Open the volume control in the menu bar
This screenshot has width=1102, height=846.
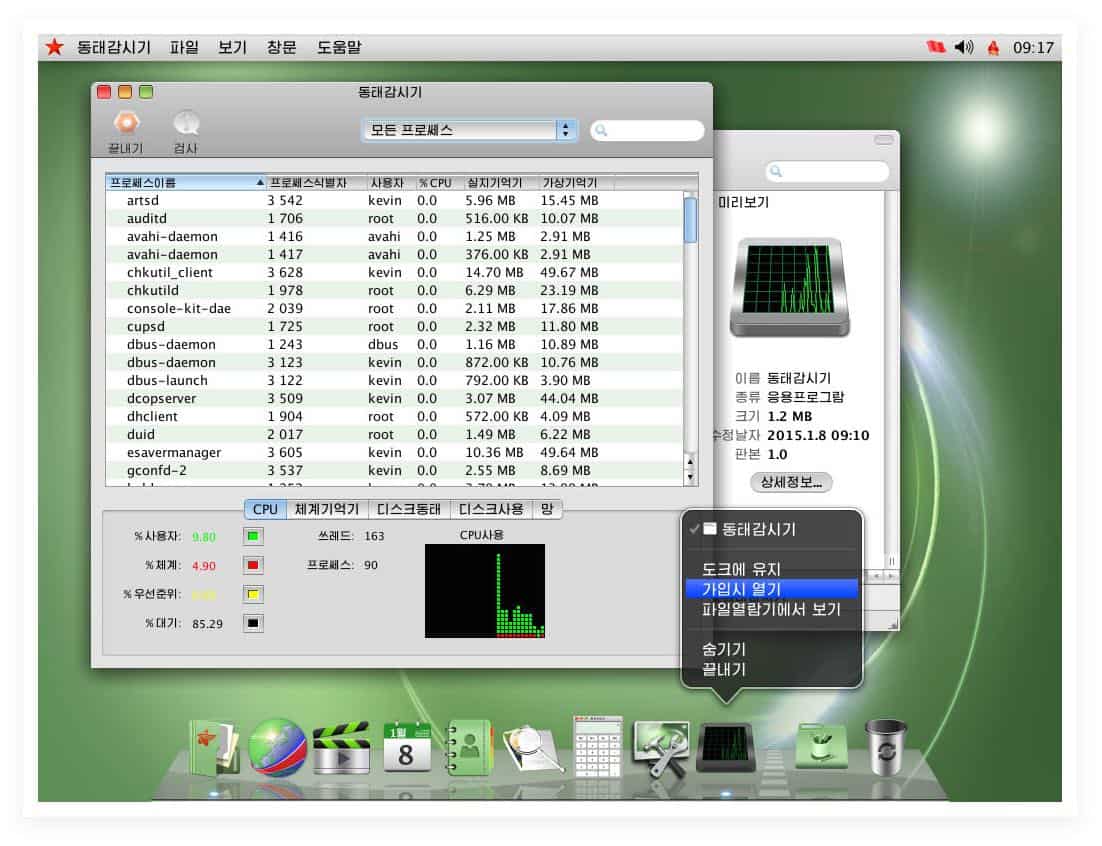point(964,47)
